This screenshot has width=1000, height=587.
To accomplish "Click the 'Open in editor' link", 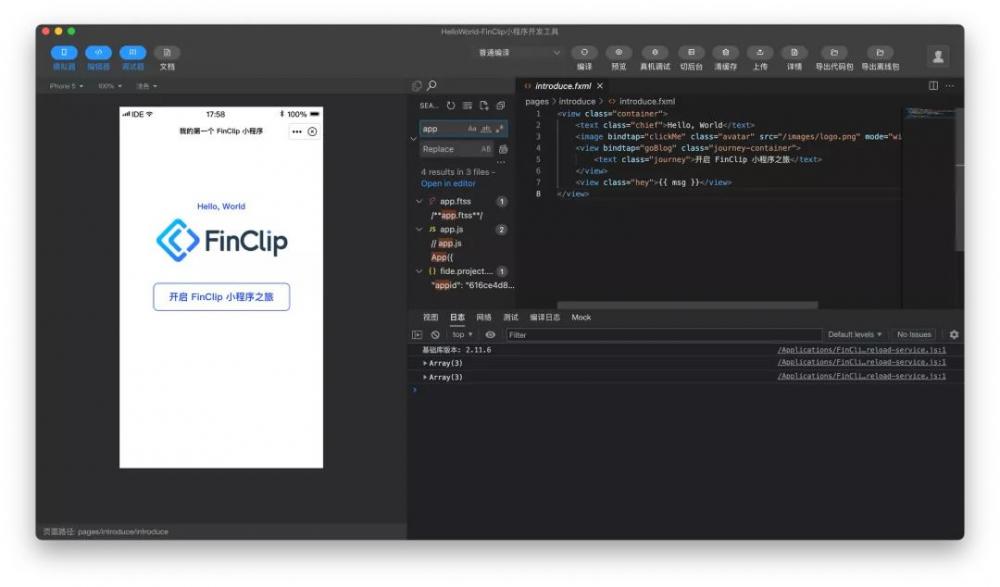I will tap(448, 184).
